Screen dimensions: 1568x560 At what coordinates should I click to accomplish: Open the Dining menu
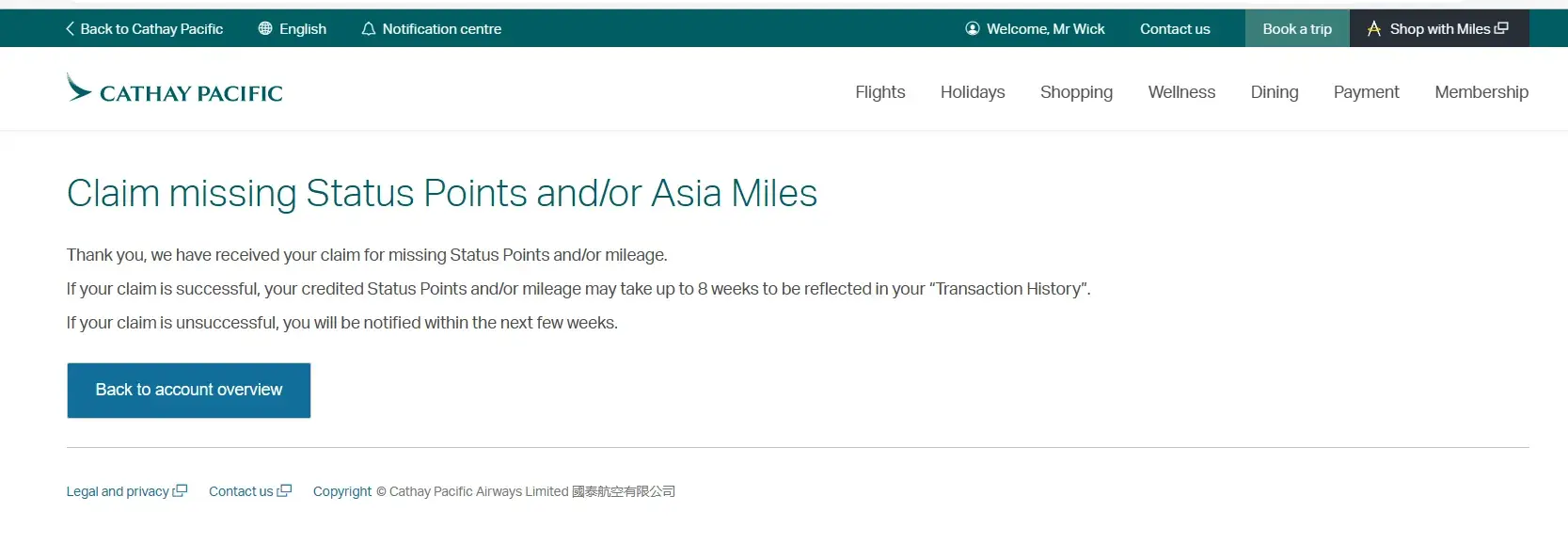click(1275, 92)
